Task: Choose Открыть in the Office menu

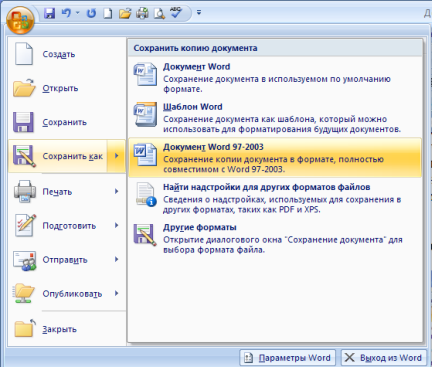Action: pos(67,88)
